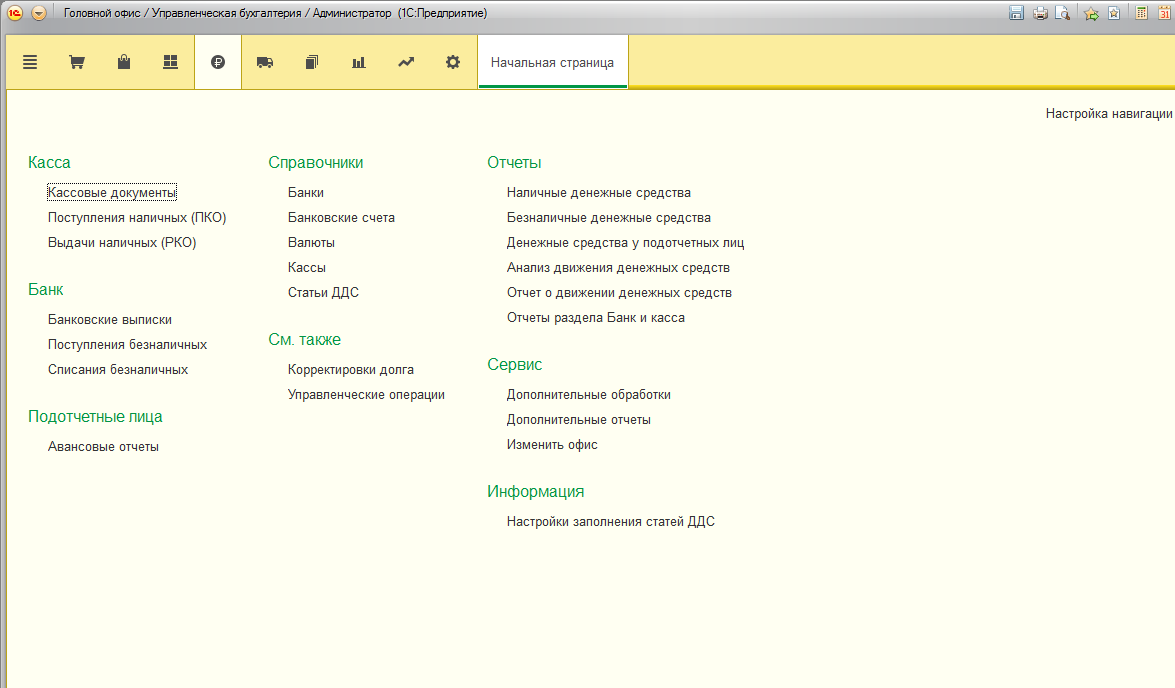This screenshot has width=1175, height=688.
Task: Open the gear administration section
Action: coord(453,62)
